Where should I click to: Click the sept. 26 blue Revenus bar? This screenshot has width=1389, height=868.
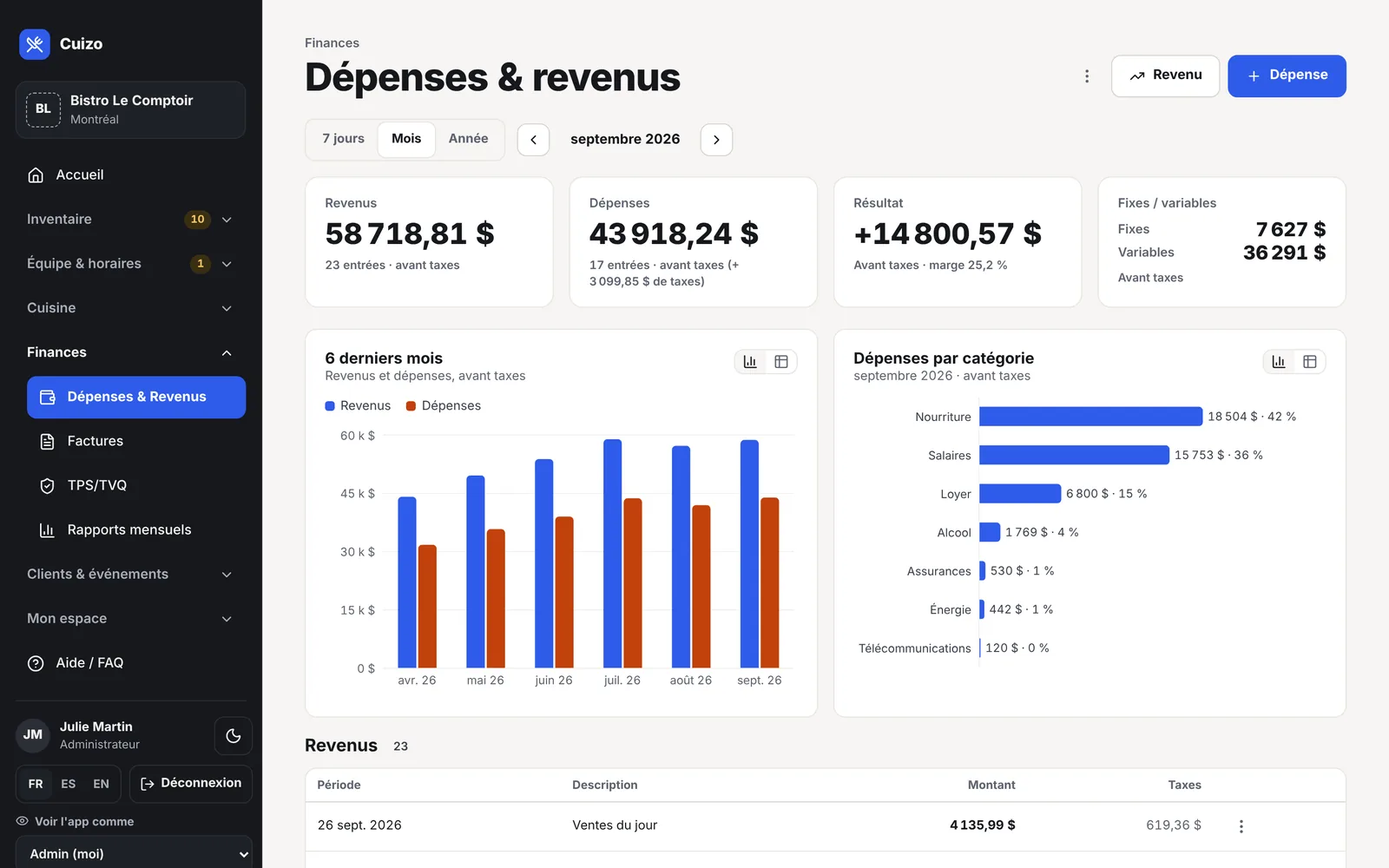tap(749, 554)
